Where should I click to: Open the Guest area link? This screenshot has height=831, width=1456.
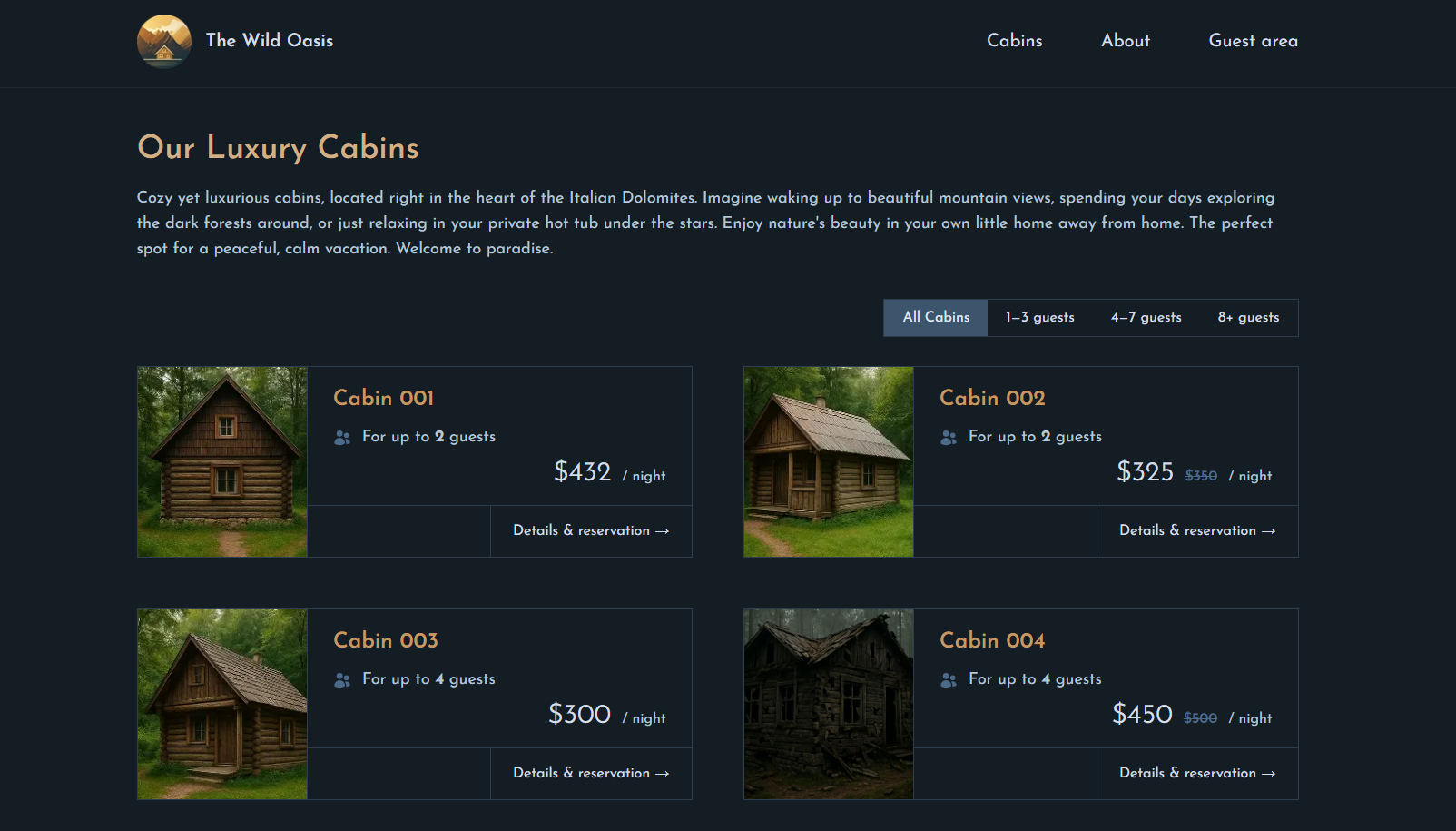1253,41
